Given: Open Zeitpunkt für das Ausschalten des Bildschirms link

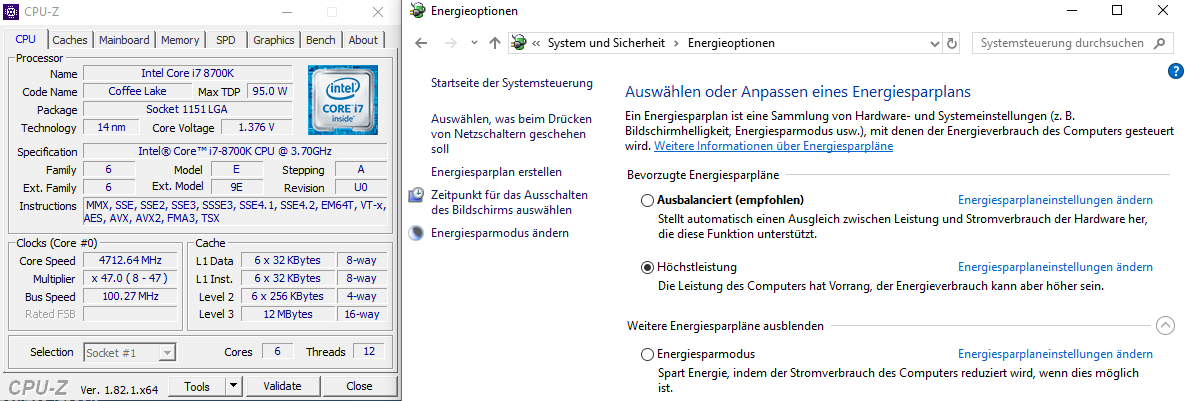Looking at the screenshot, I should click(509, 202).
